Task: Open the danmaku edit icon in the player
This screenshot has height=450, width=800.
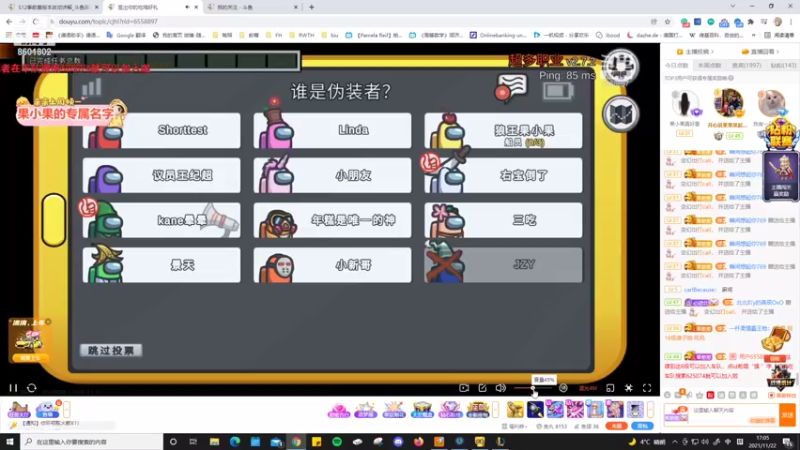Action: (x=482, y=388)
